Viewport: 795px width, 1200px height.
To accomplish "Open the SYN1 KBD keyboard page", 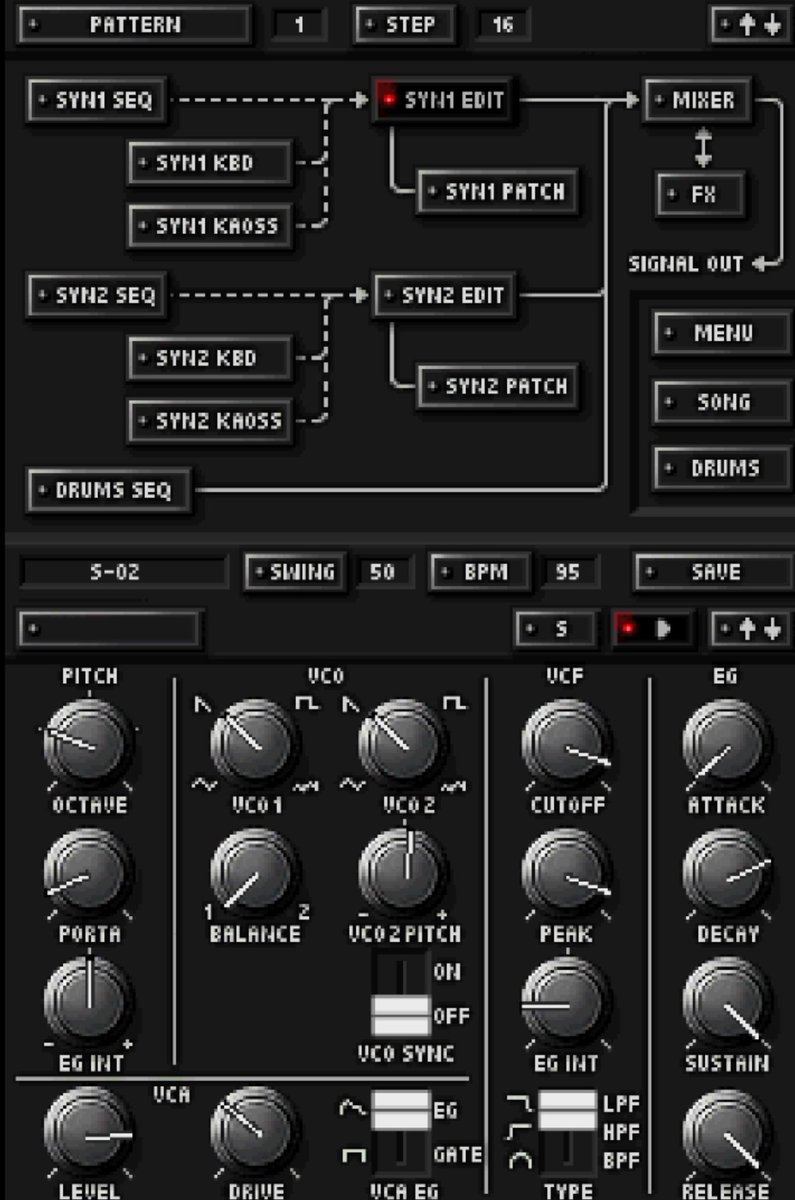I will click(x=209, y=163).
